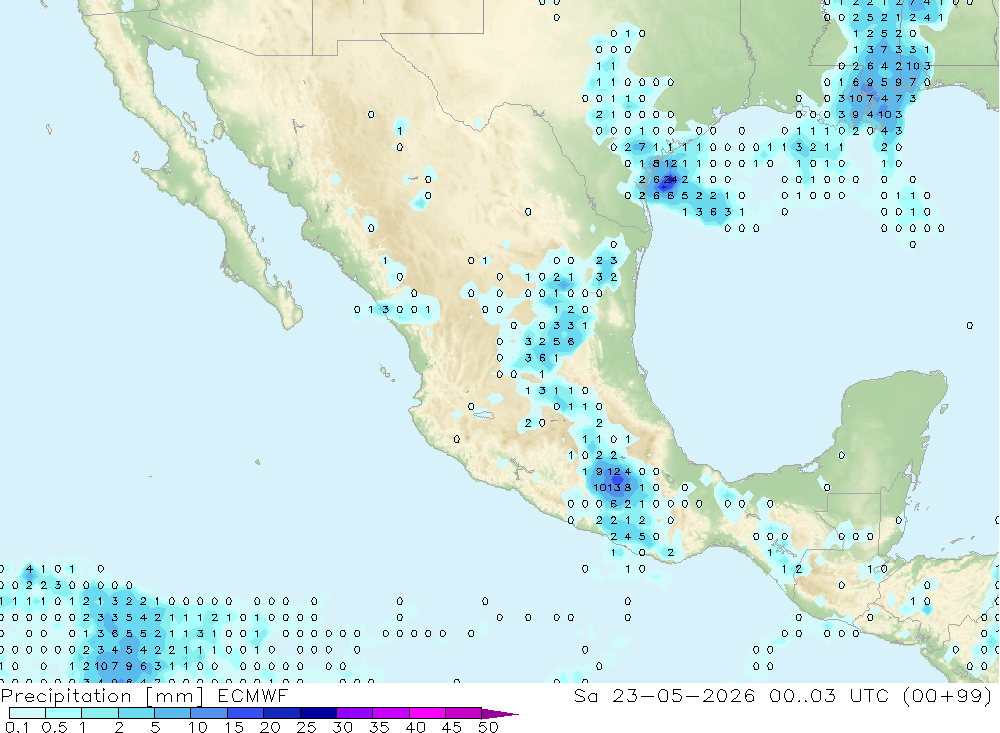This screenshot has width=1000, height=733.
Task: Click the '10' legend scale label
Action: click(x=198, y=727)
